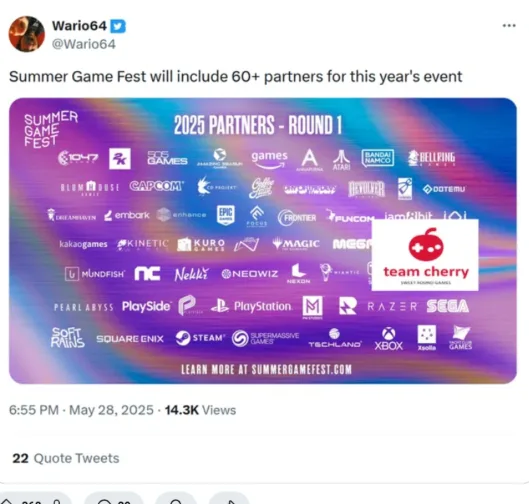Click the Xbox logo in the image
Viewport: 529px width, 504px height.
tap(389, 339)
